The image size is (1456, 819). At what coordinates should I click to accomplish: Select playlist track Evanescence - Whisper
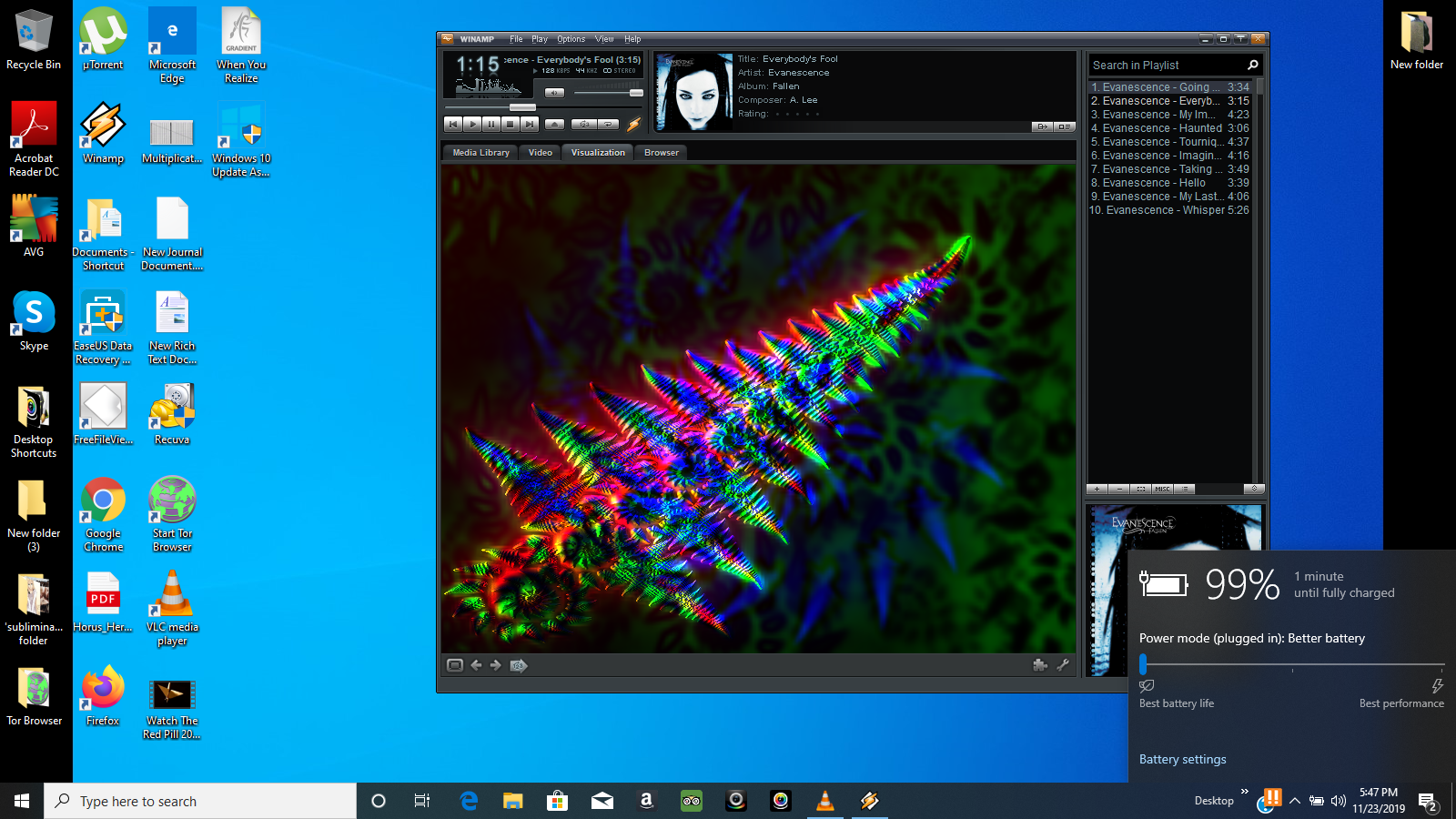[x=1170, y=210]
